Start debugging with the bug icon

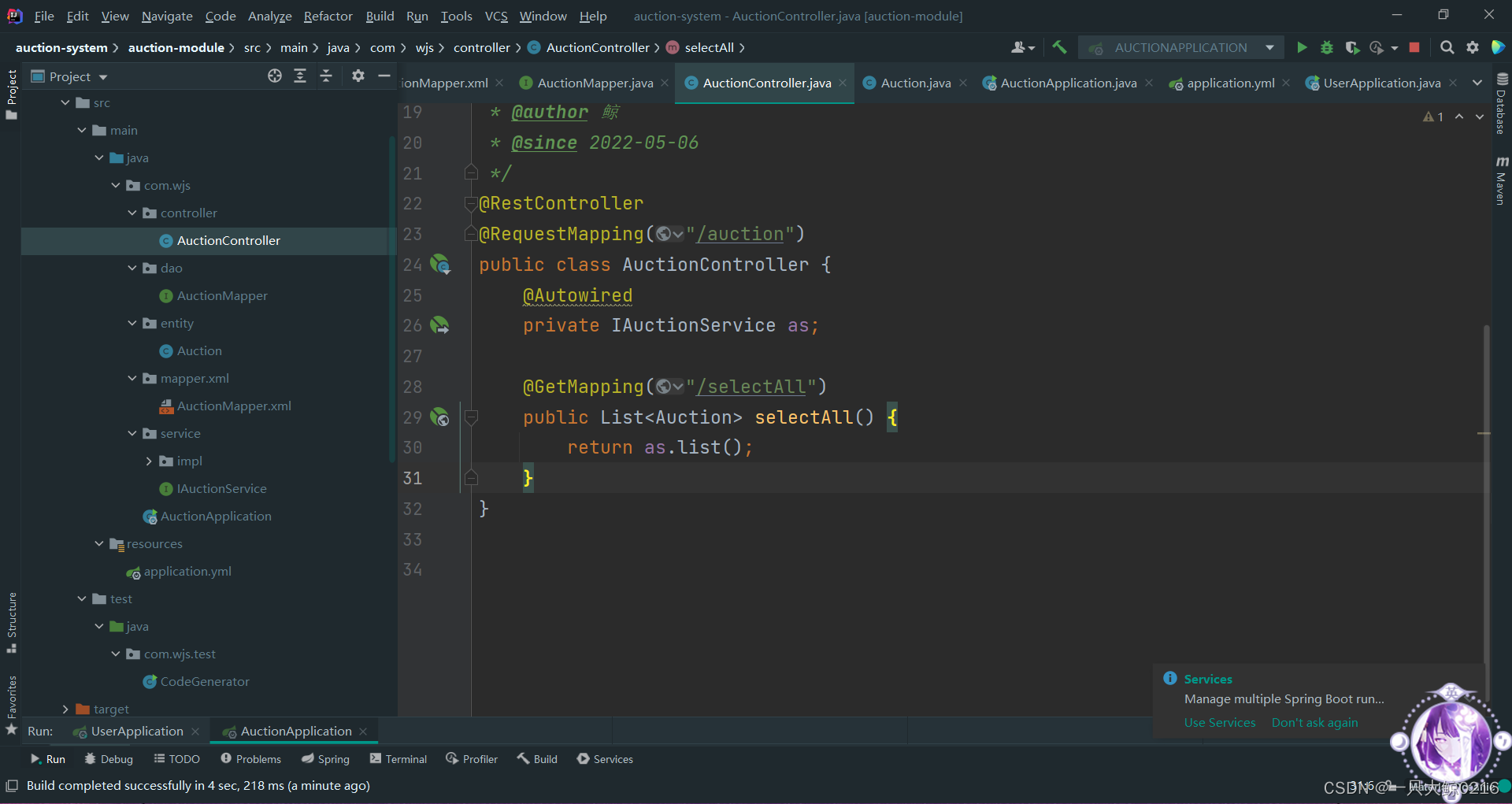[x=1327, y=48]
